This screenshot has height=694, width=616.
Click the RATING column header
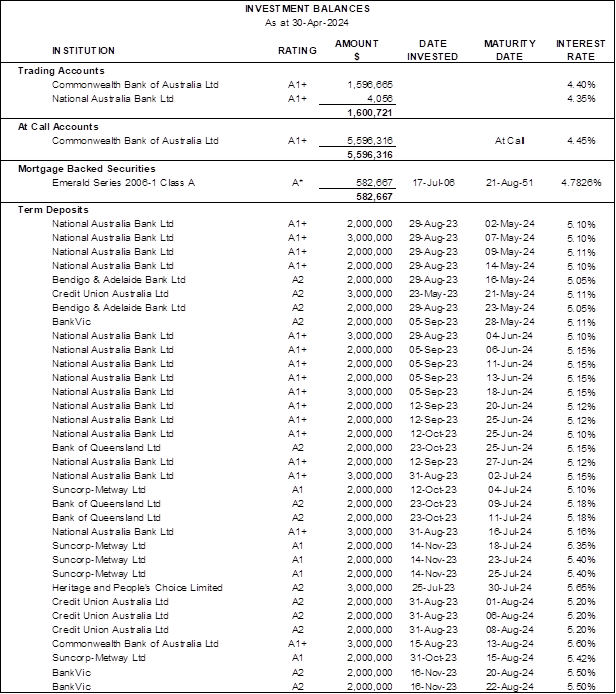click(x=297, y=50)
